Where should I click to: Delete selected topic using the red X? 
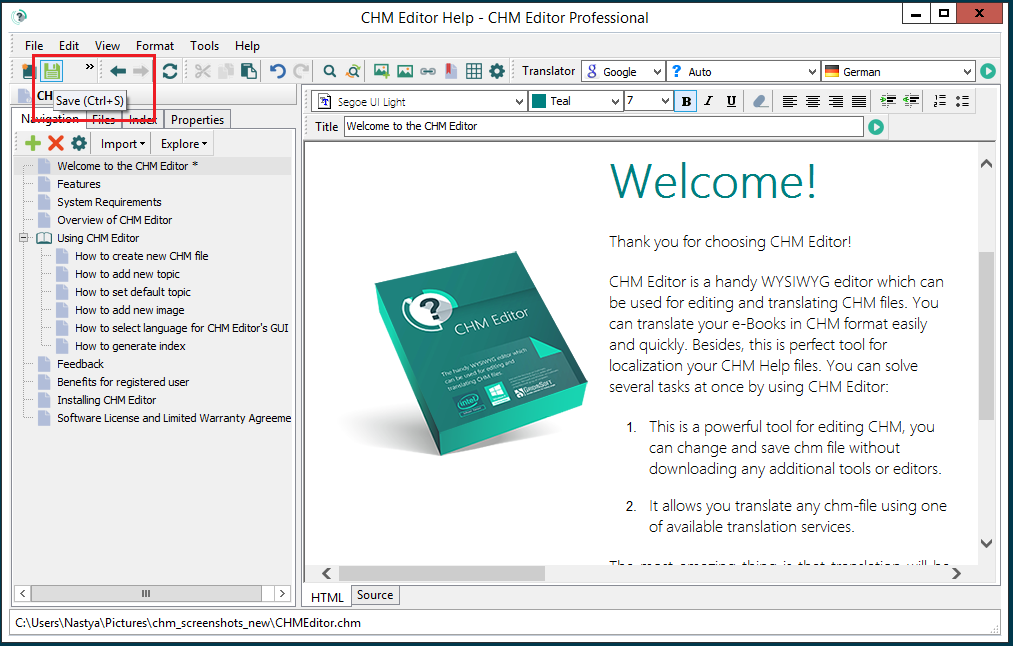[x=55, y=143]
